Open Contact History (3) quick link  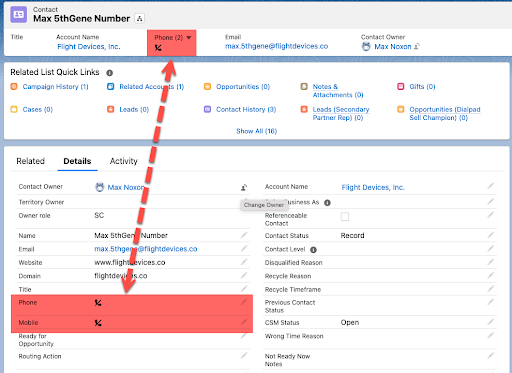coord(246,109)
